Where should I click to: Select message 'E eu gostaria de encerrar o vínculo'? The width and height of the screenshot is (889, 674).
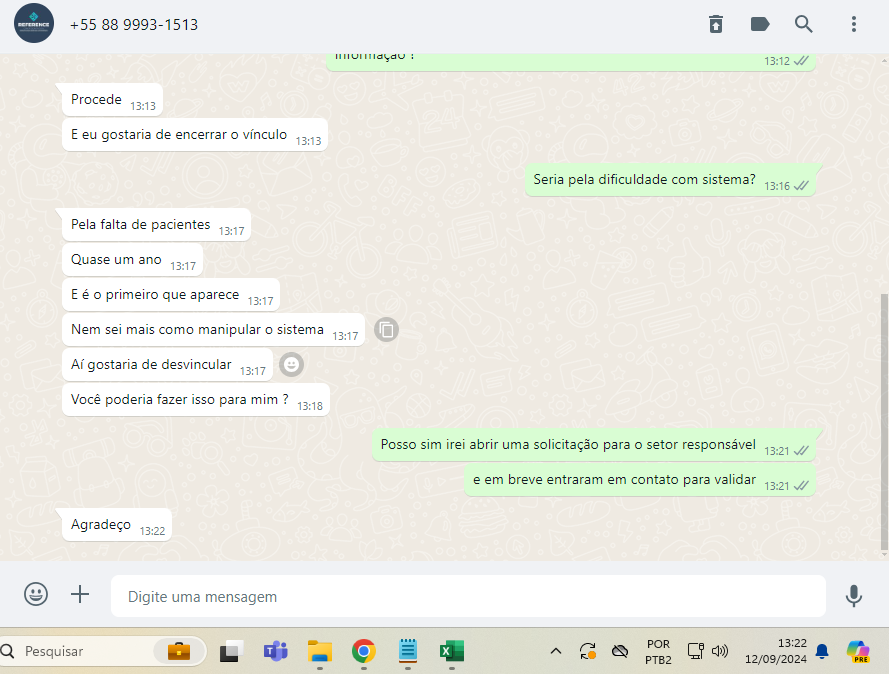pyautogui.click(x=195, y=135)
